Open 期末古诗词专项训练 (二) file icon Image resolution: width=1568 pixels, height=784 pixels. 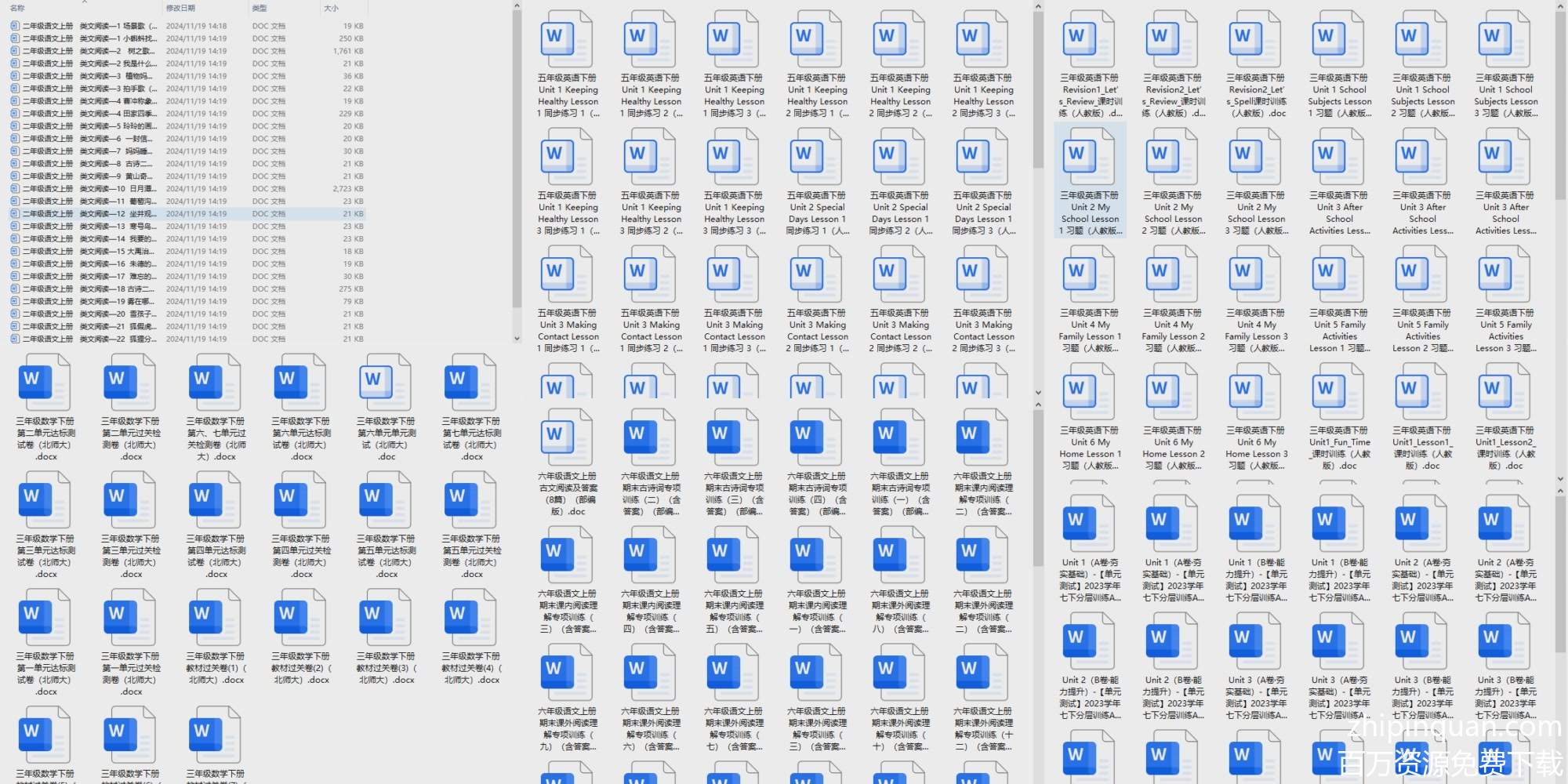click(651, 437)
